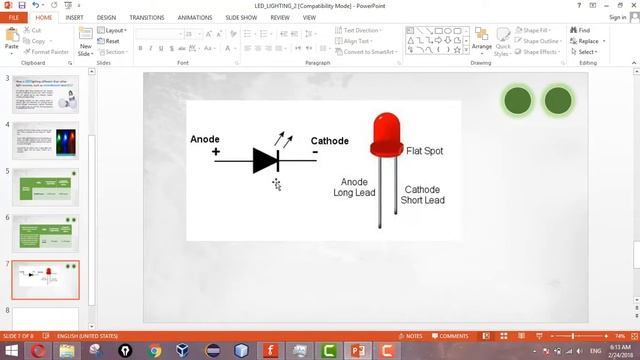Toggle the Comments pane in status bar
Image resolution: width=640 pixels, height=360 pixels.
450,336
